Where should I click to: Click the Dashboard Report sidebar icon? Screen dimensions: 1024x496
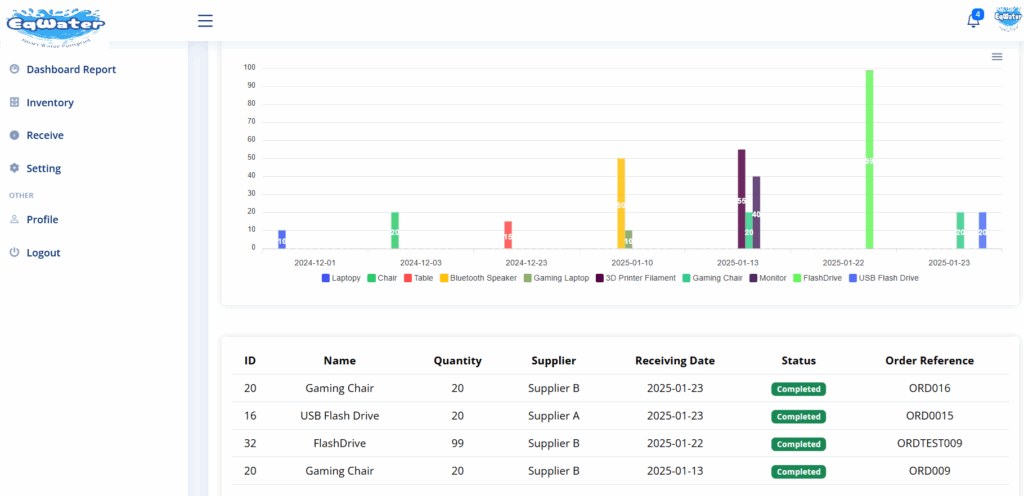click(14, 69)
